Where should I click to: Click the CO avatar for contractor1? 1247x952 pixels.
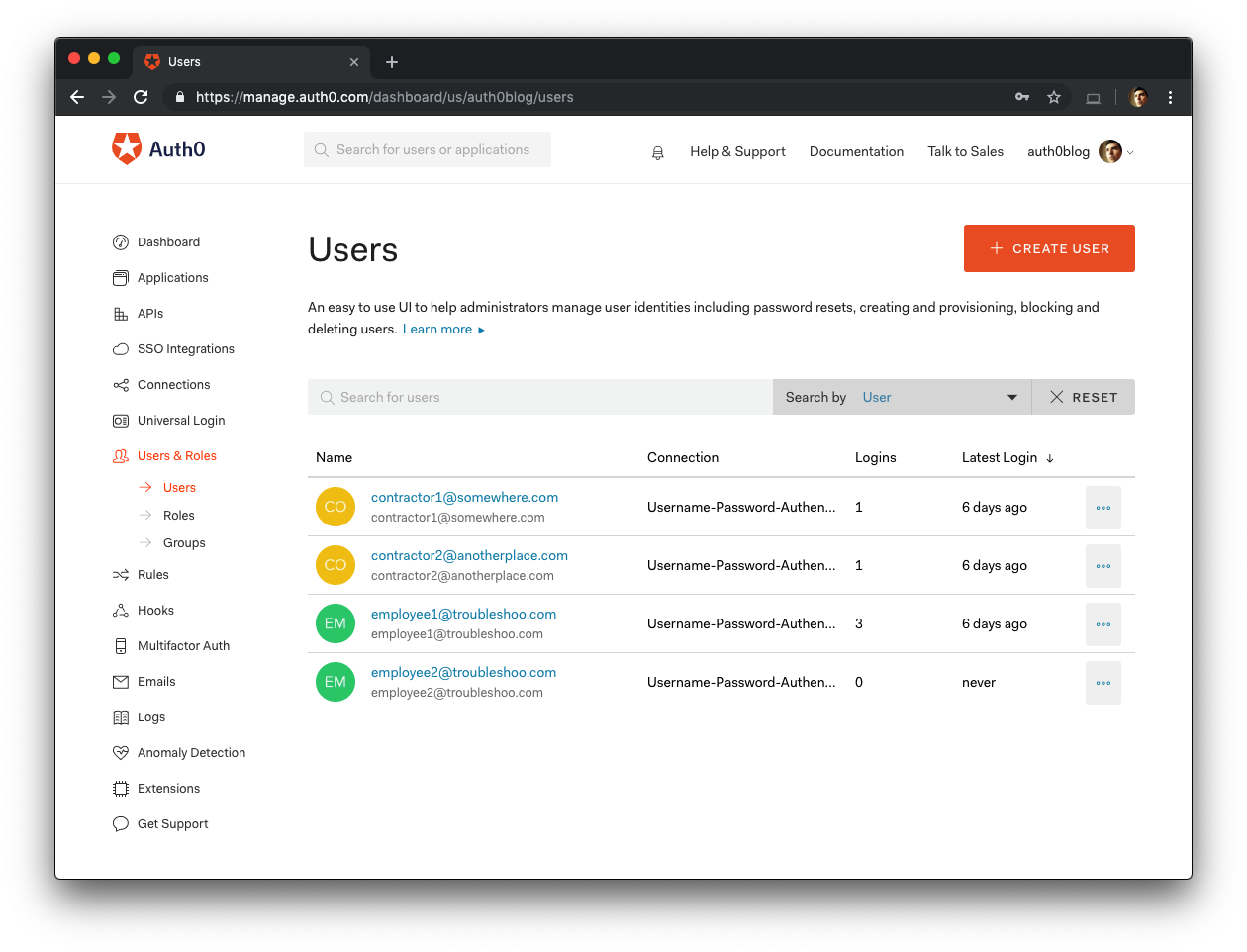point(336,507)
